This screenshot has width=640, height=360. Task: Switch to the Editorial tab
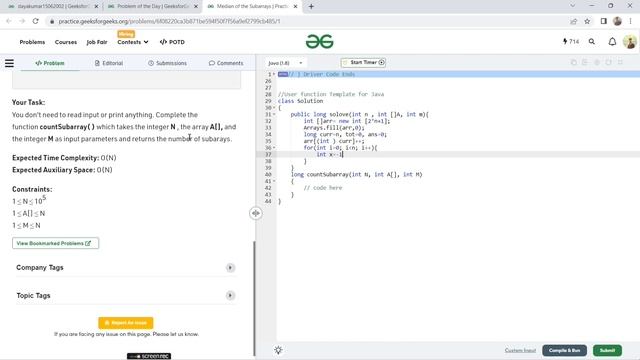(x=109, y=63)
